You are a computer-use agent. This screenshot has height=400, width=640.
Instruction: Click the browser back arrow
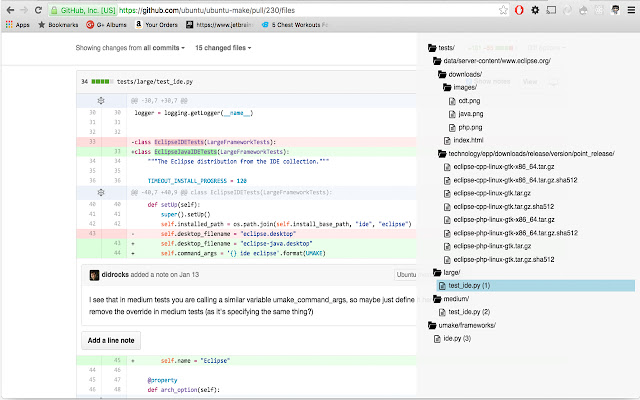(x=10, y=8)
